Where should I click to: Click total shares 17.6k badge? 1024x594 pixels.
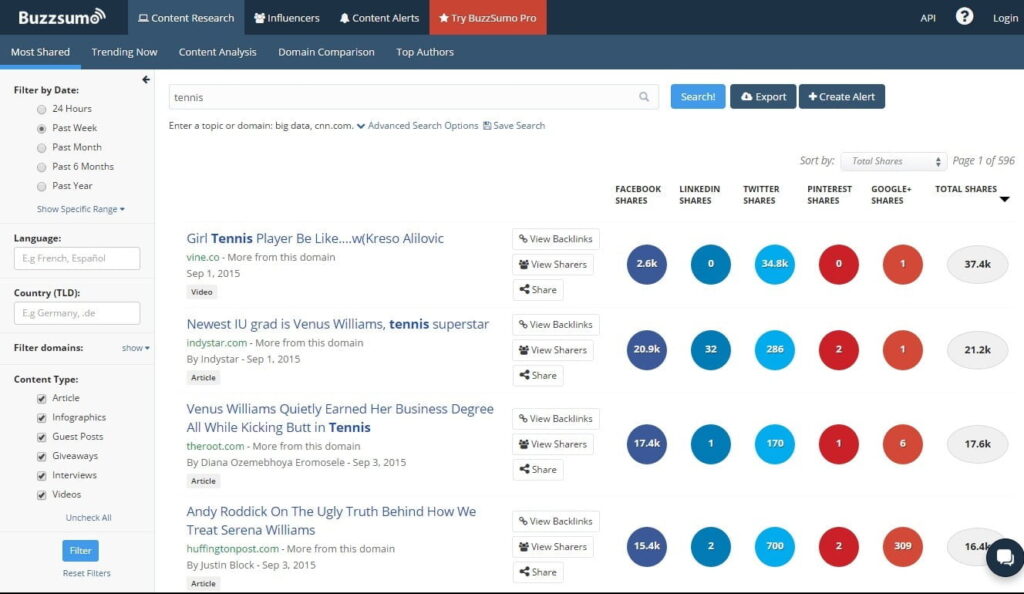[x=977, y=443]
